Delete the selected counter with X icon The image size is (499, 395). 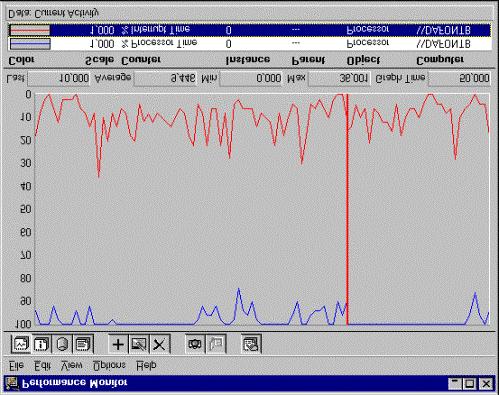click(160, 344)
